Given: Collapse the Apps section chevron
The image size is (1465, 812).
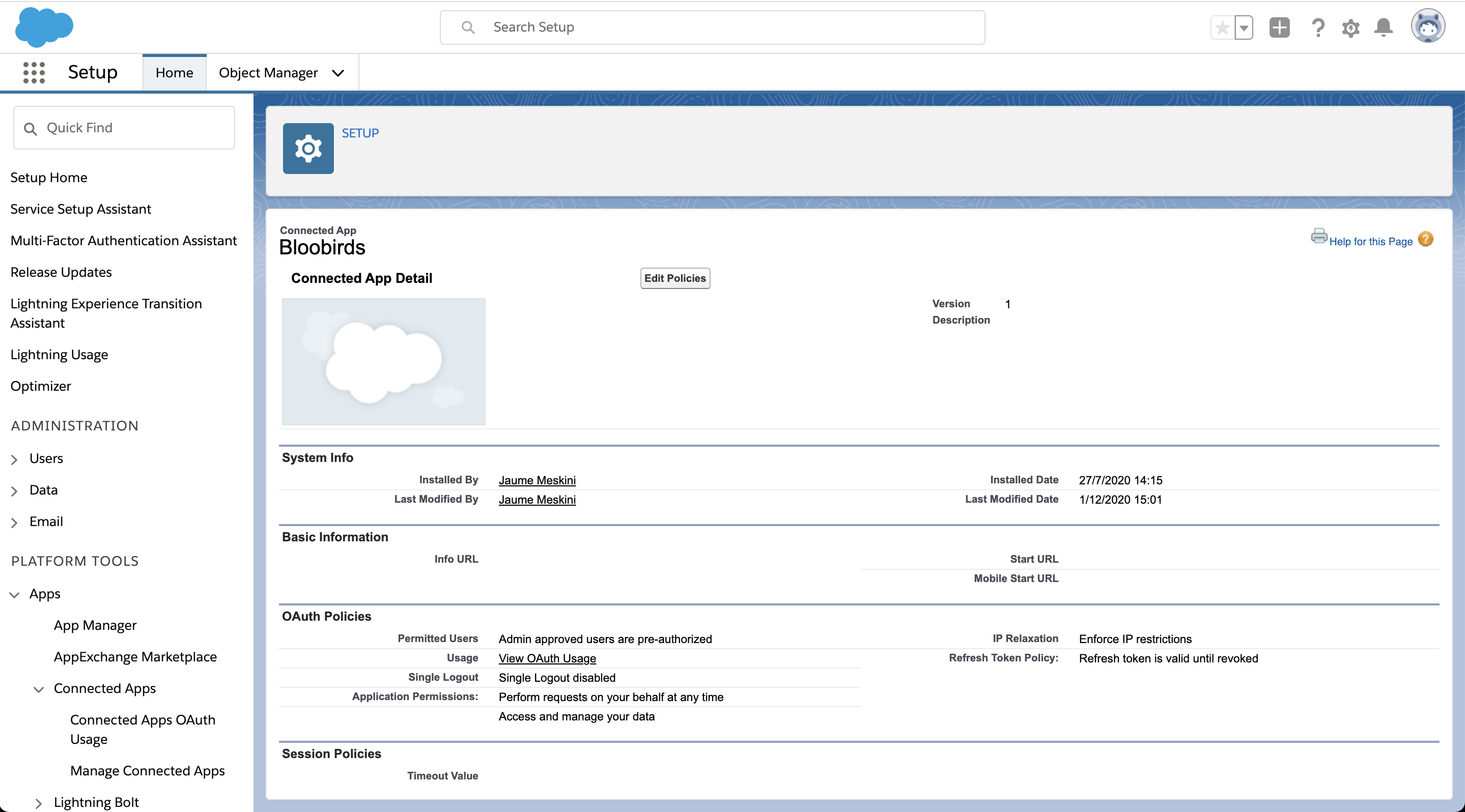Looking at the screenshot, I should (x=14, y=594).
